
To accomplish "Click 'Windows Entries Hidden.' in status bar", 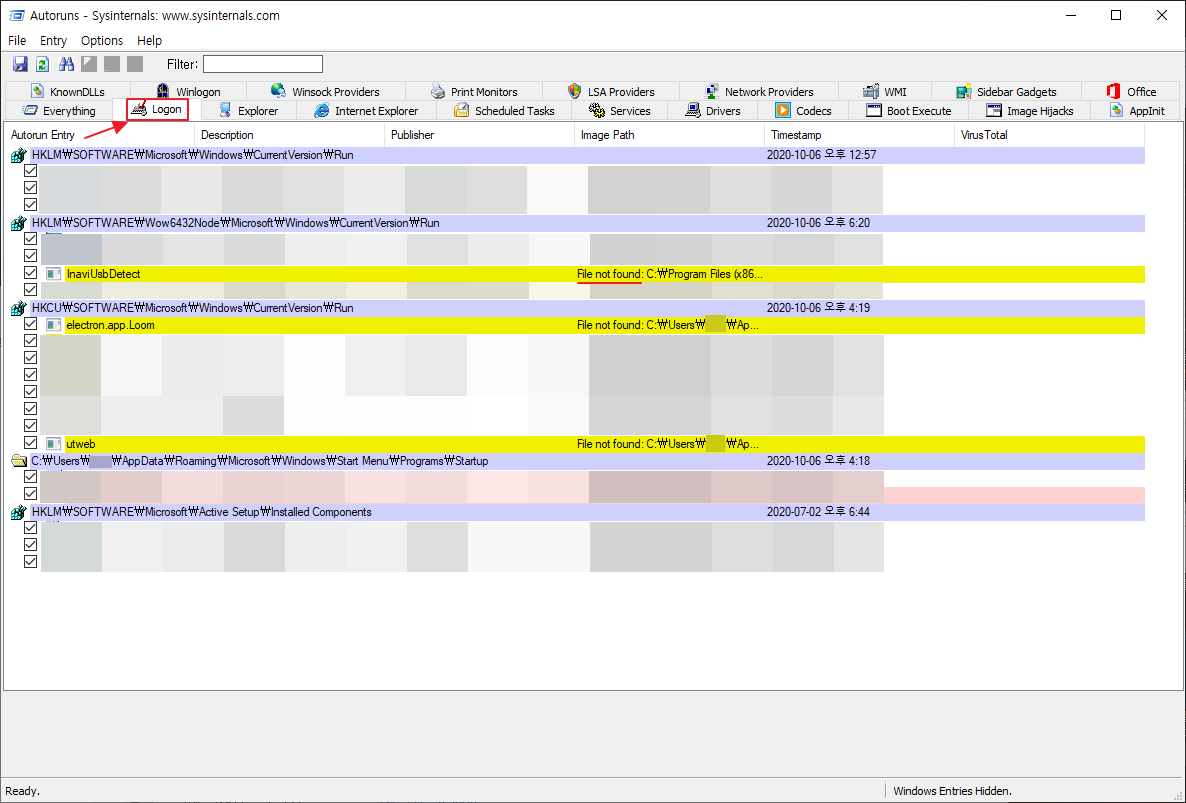I will pyautogui.click(x=952, y=791).
